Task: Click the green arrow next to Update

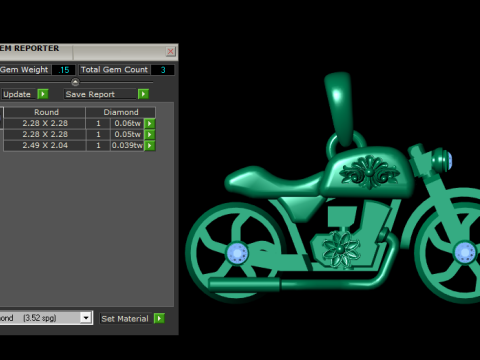Action: 43,94
